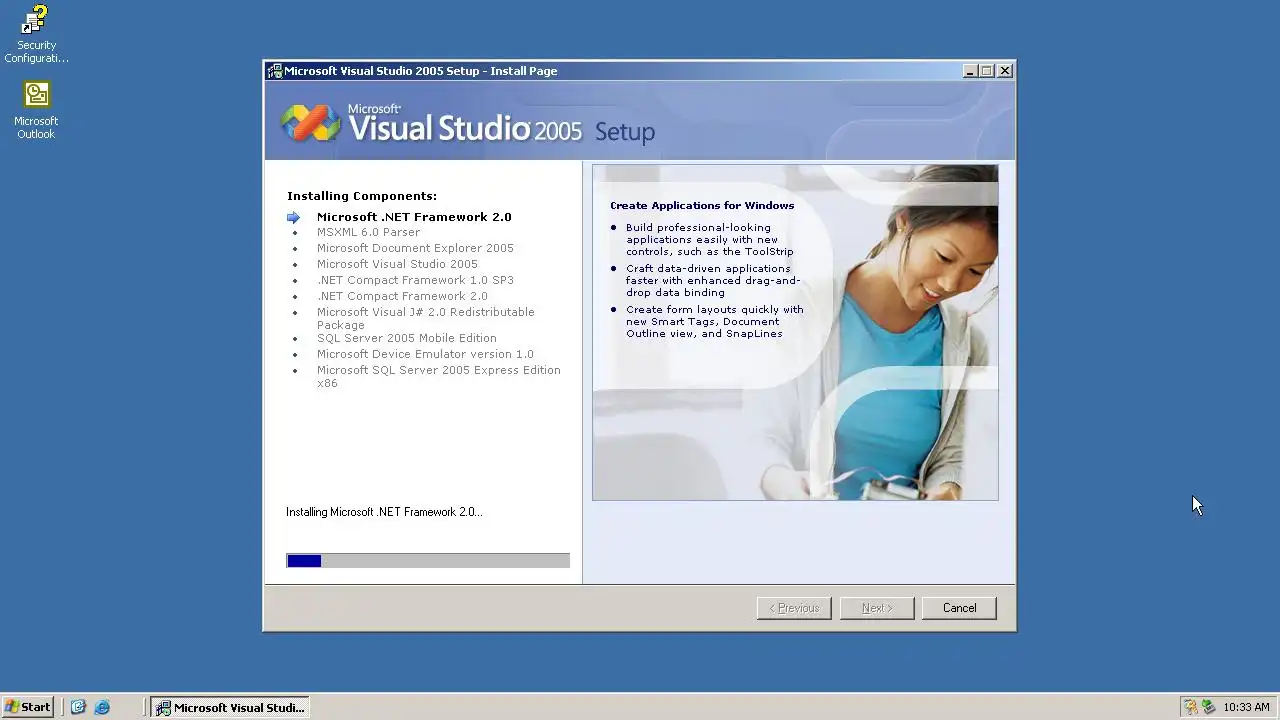This screenshot has width=1280, height=720.
Task: Click 'Create Applications for Windows' heading
Action: 702,205
